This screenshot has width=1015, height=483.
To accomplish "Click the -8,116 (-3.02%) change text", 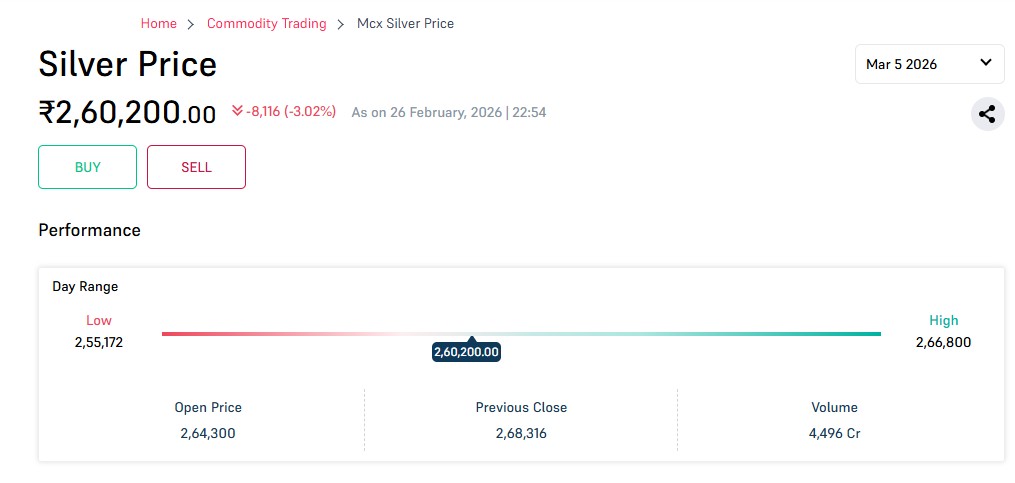I will 291,111.
